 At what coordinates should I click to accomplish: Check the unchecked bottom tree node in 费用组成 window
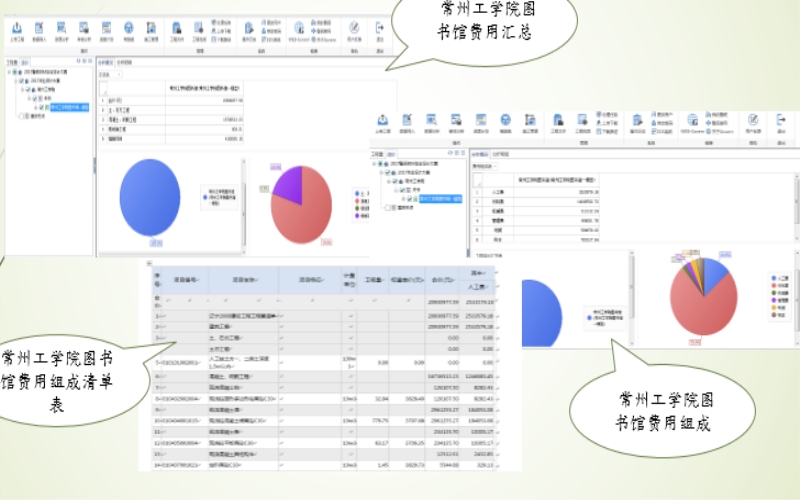click(x=387, y=208)
